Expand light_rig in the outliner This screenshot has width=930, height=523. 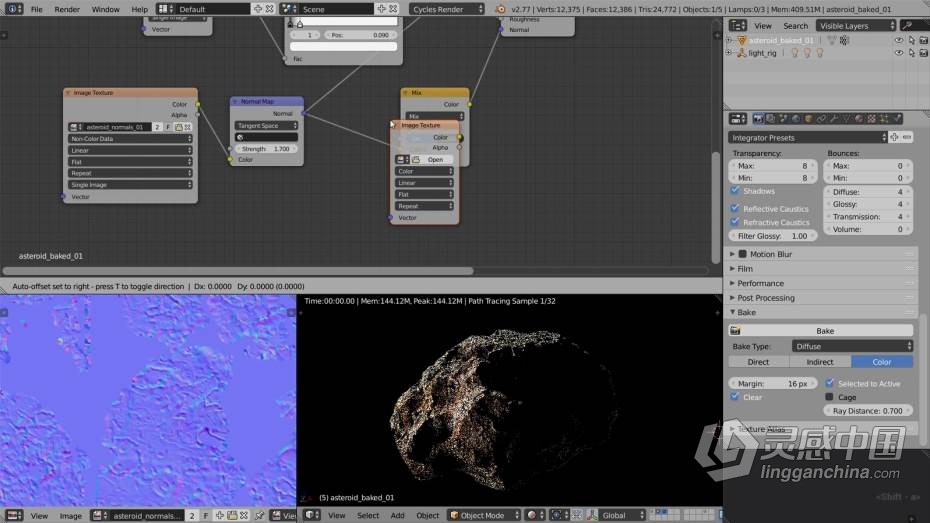[730, 53]
